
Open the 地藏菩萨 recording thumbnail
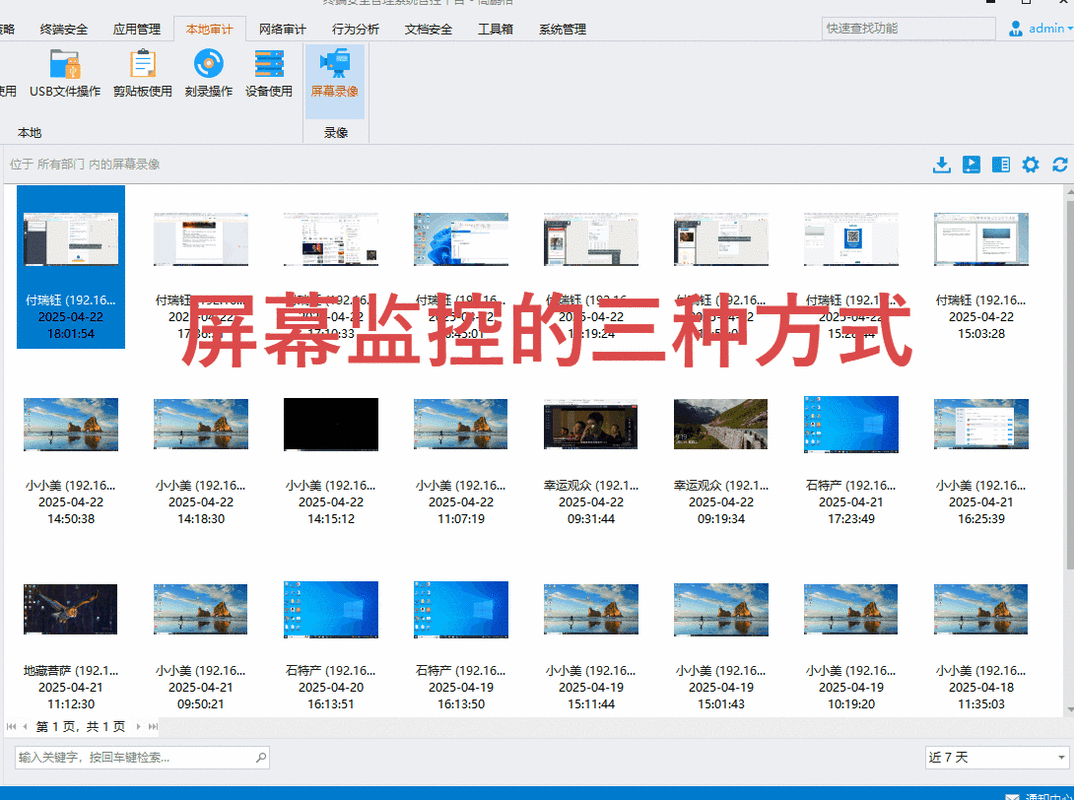pyautogui.click(x=70, y=609)
